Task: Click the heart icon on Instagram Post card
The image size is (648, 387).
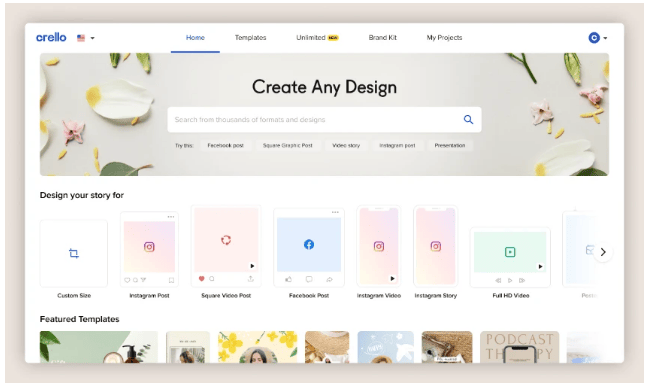Action: point(127,280)
